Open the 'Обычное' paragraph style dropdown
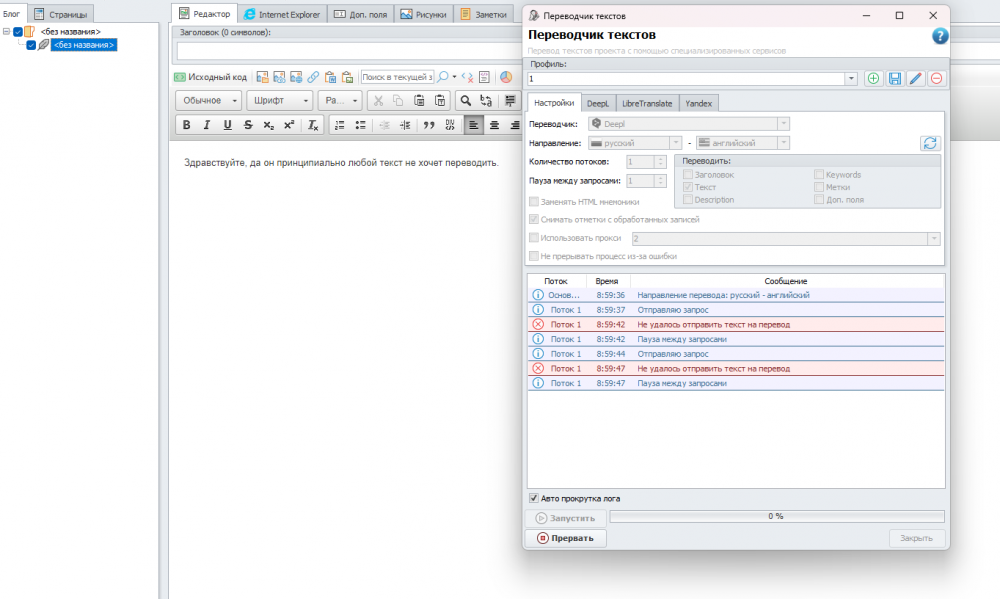The height and width of the screenshot is (599, 1000). click(x=209, y=100)
